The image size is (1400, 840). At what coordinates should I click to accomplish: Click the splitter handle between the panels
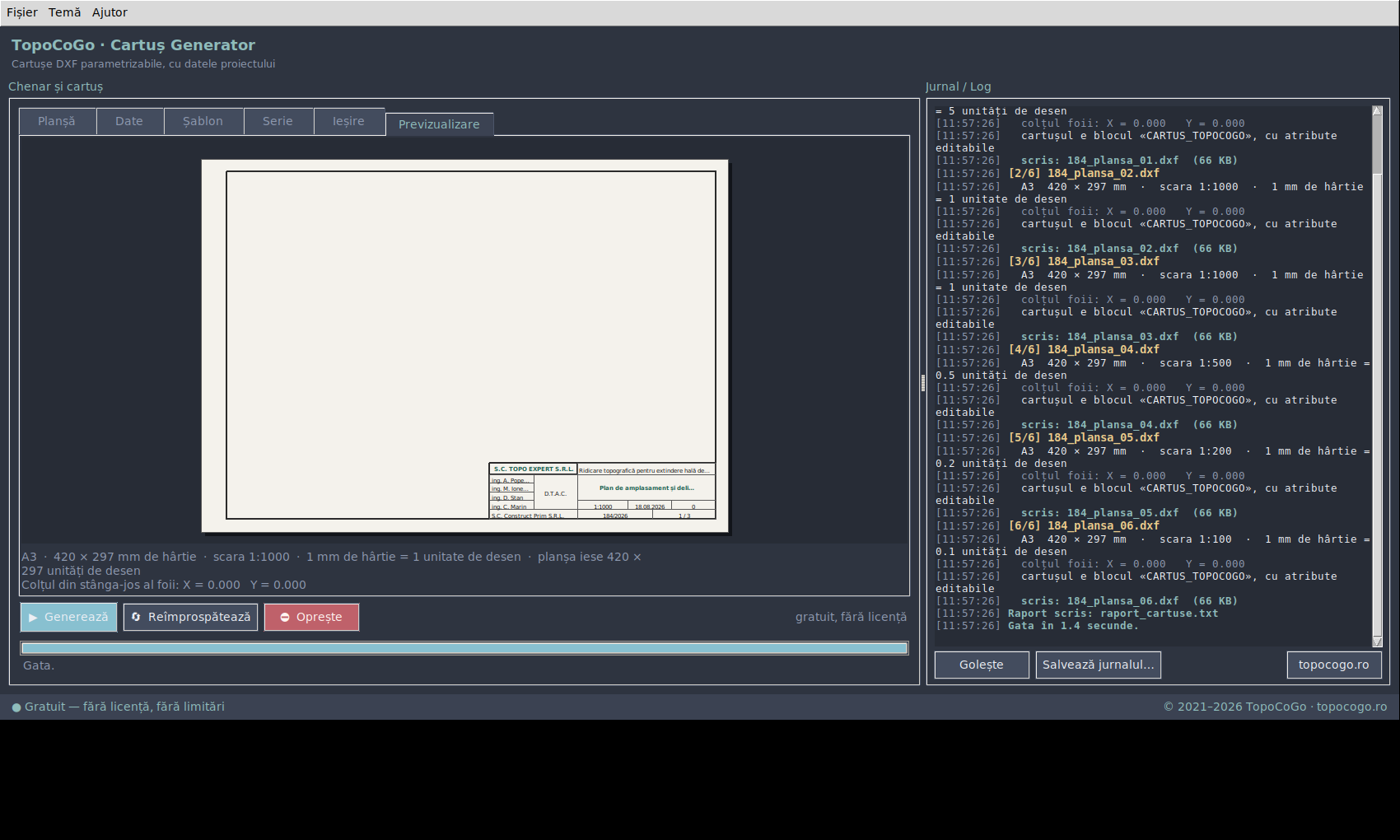(x=923, y=382)
